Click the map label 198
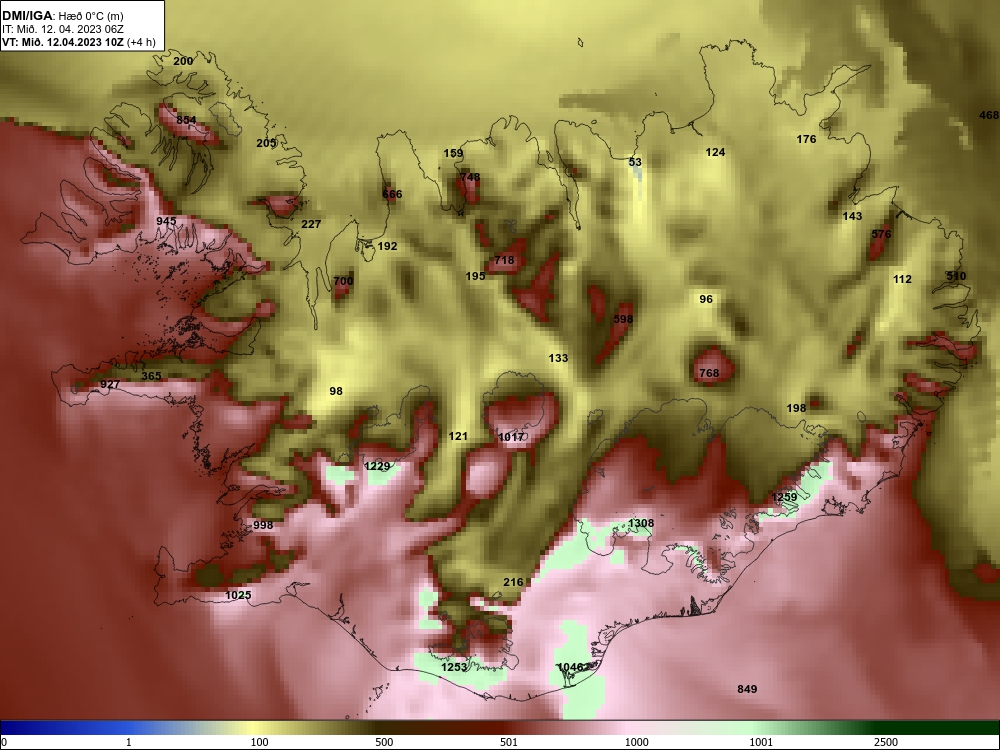Image resolution: width=1000 pixels, height=750 pixels. tap(796, 408)
